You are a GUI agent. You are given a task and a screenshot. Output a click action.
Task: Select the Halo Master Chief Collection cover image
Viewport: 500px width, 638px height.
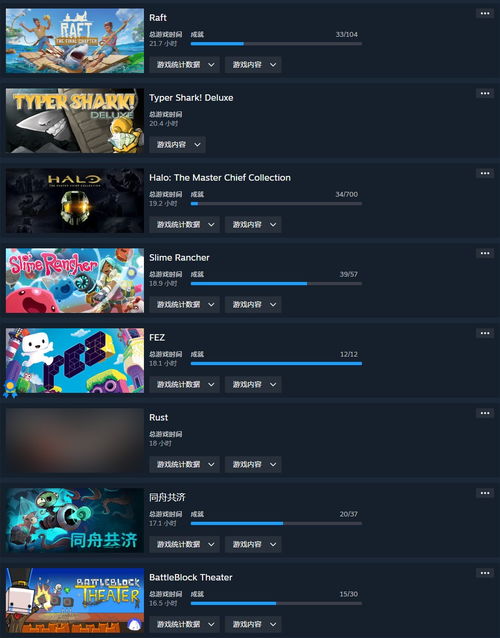point(75,201)
